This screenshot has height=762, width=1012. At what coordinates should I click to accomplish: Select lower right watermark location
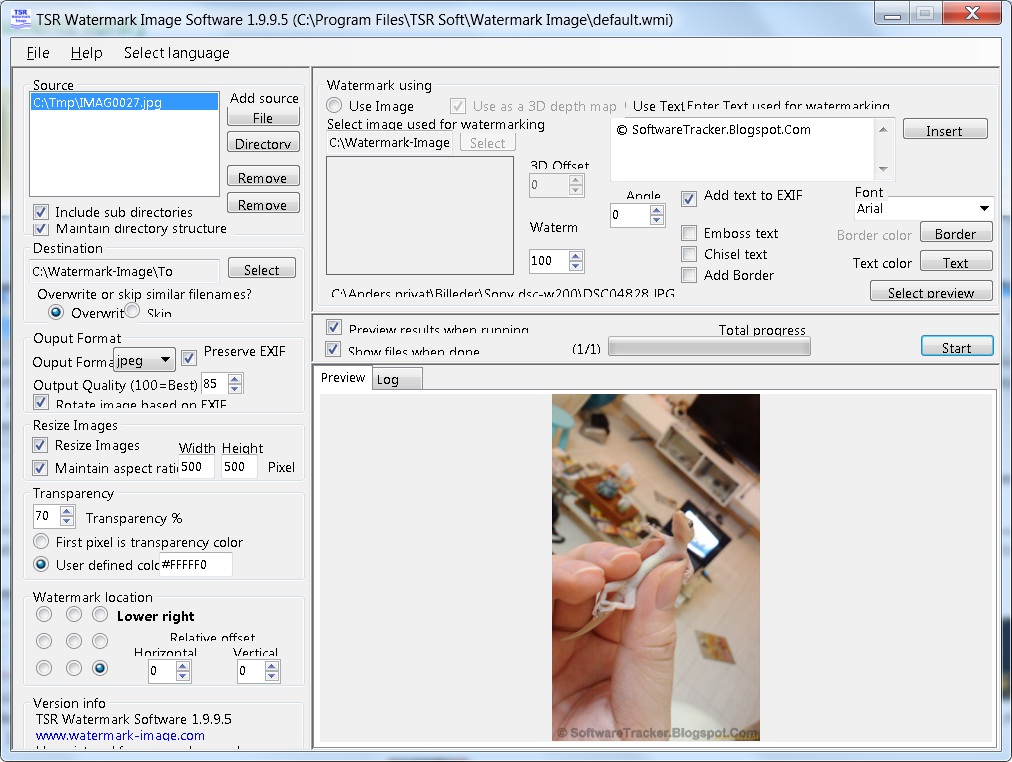[100, 668]
